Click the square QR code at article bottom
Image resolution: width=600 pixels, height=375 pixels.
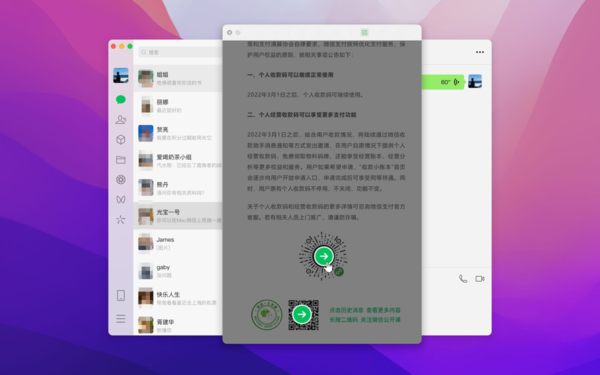click(303, 315)
